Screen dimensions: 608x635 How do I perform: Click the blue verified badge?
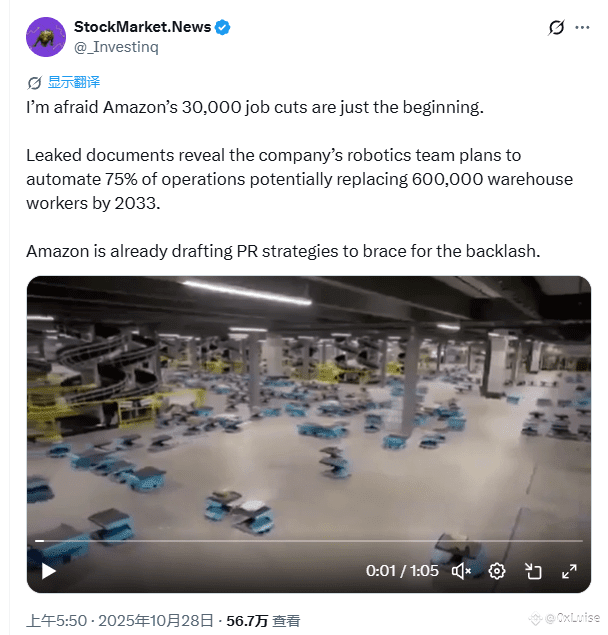[x=222, y=28]
